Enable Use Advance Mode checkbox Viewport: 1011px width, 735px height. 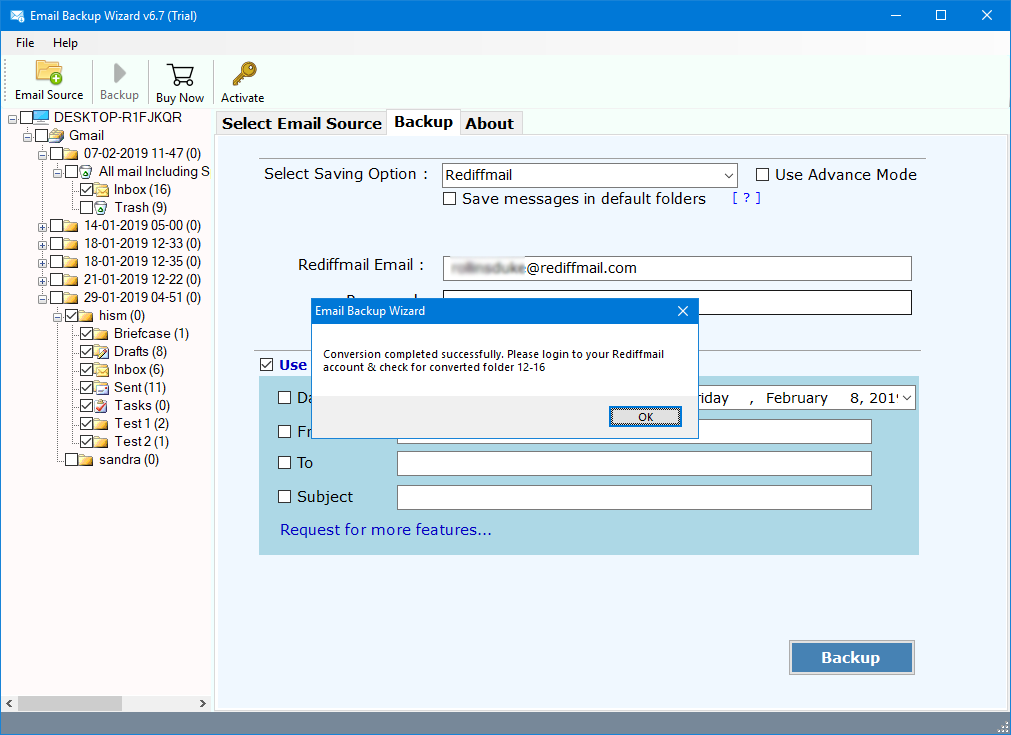click(763, 175)
